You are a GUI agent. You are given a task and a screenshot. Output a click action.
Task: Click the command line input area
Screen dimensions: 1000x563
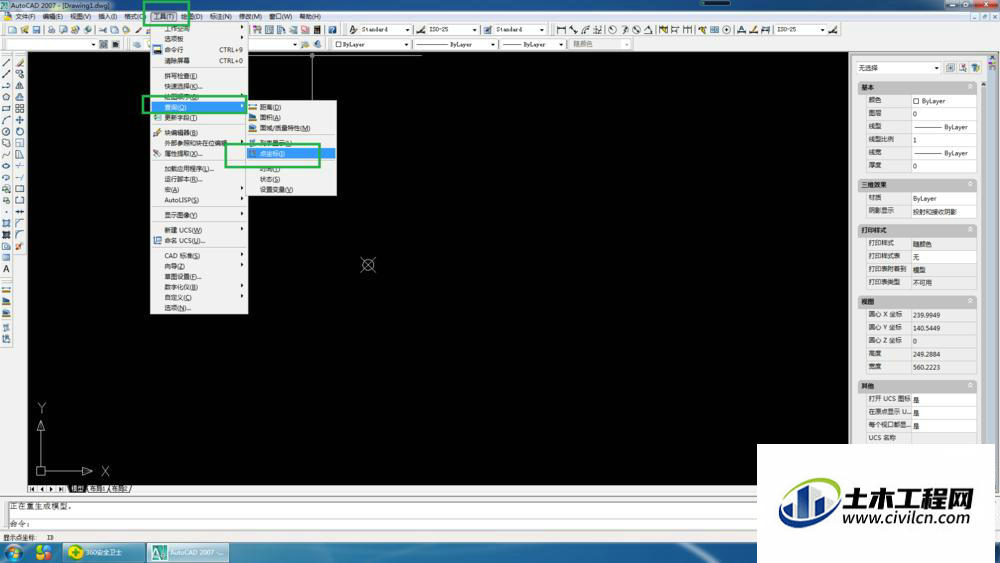click(x=383, y=523)
